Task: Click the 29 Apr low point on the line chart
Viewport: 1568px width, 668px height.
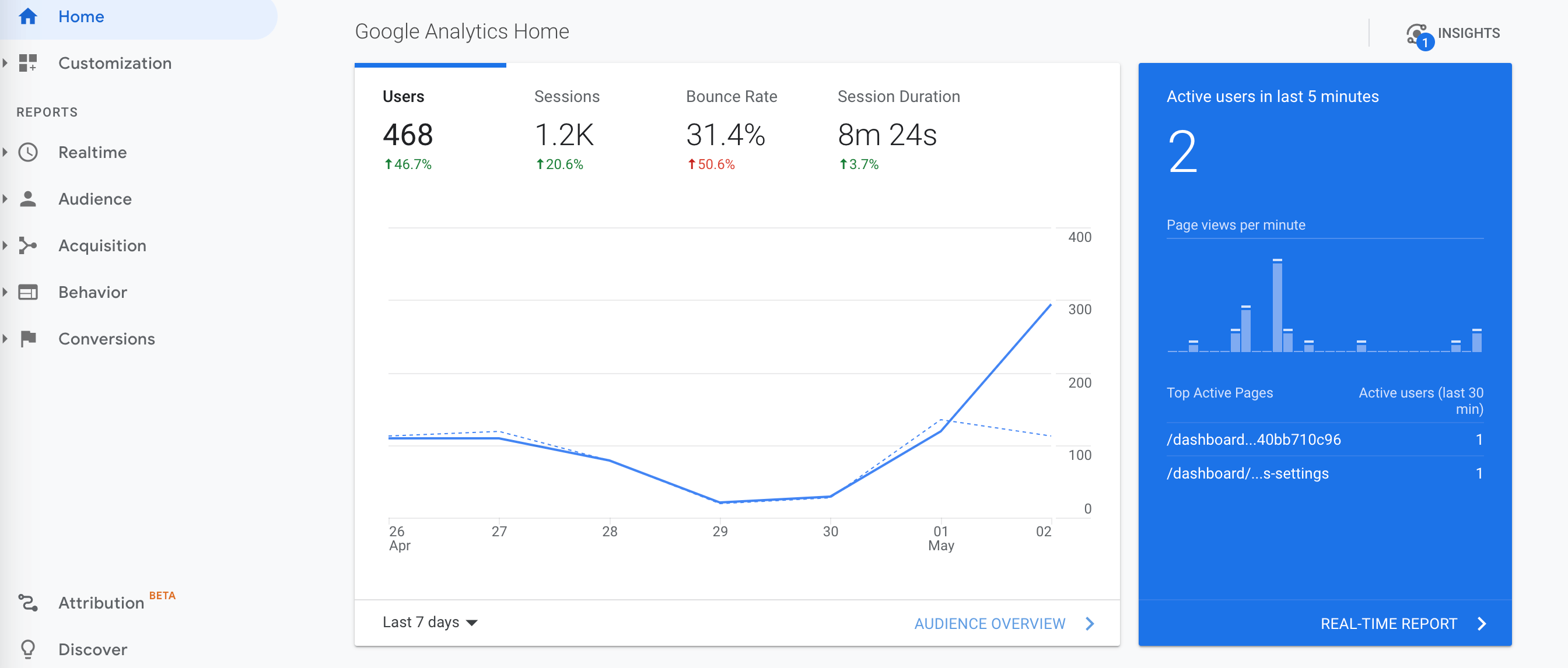Action: (x=720, y=502)
